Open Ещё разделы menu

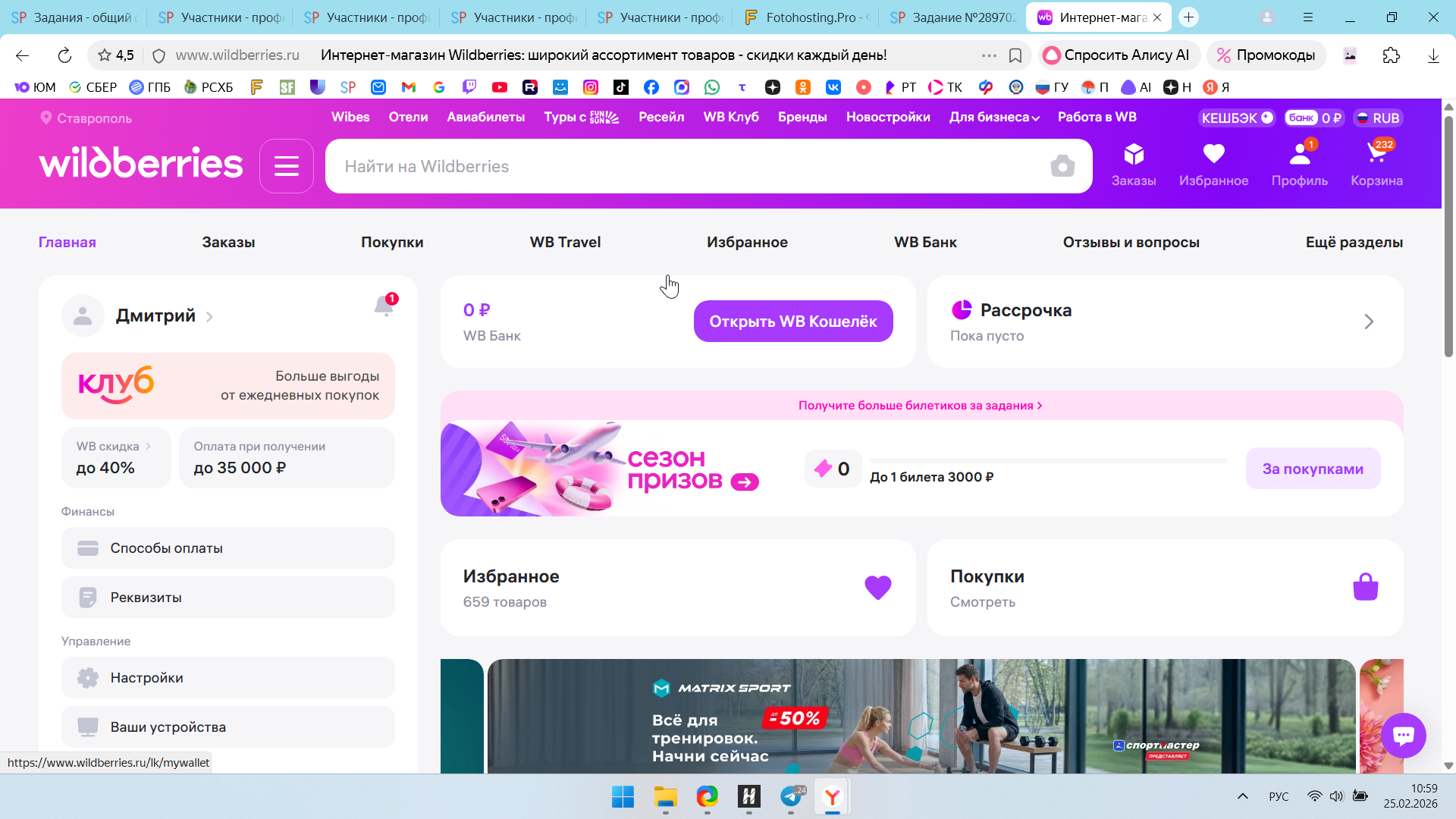1354,243
